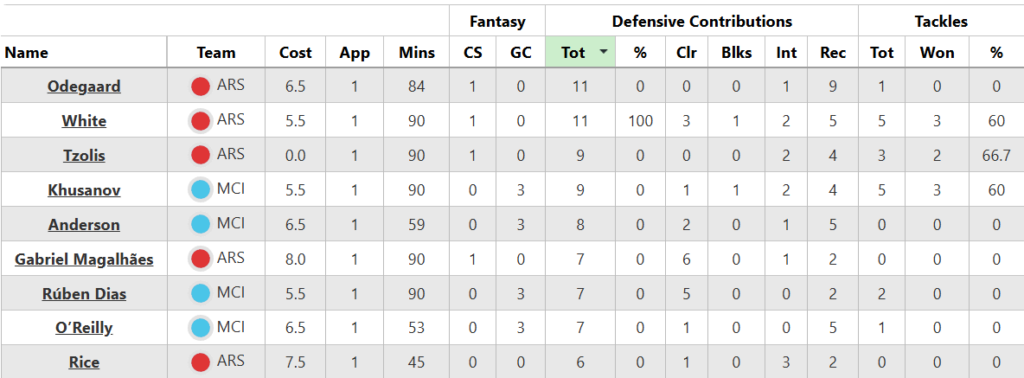Click the Fantasy group header
This screenshot has height=378, width=1024.
click(x=497, y=22)
